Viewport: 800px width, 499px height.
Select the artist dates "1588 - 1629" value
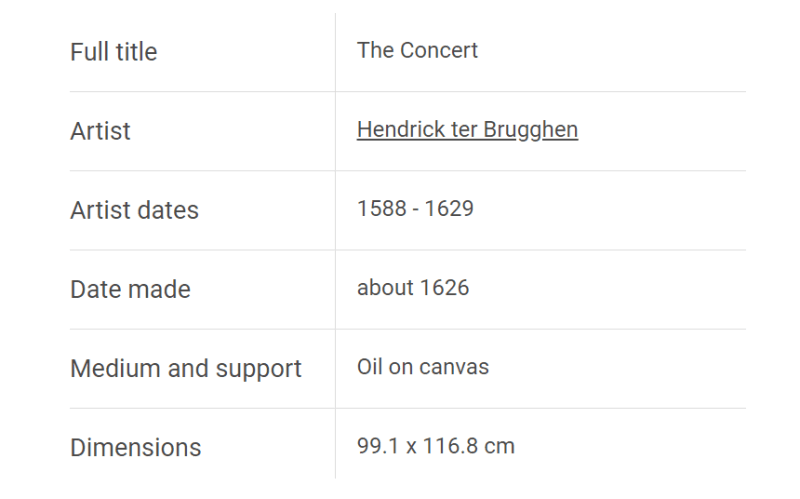pos(415,209)
